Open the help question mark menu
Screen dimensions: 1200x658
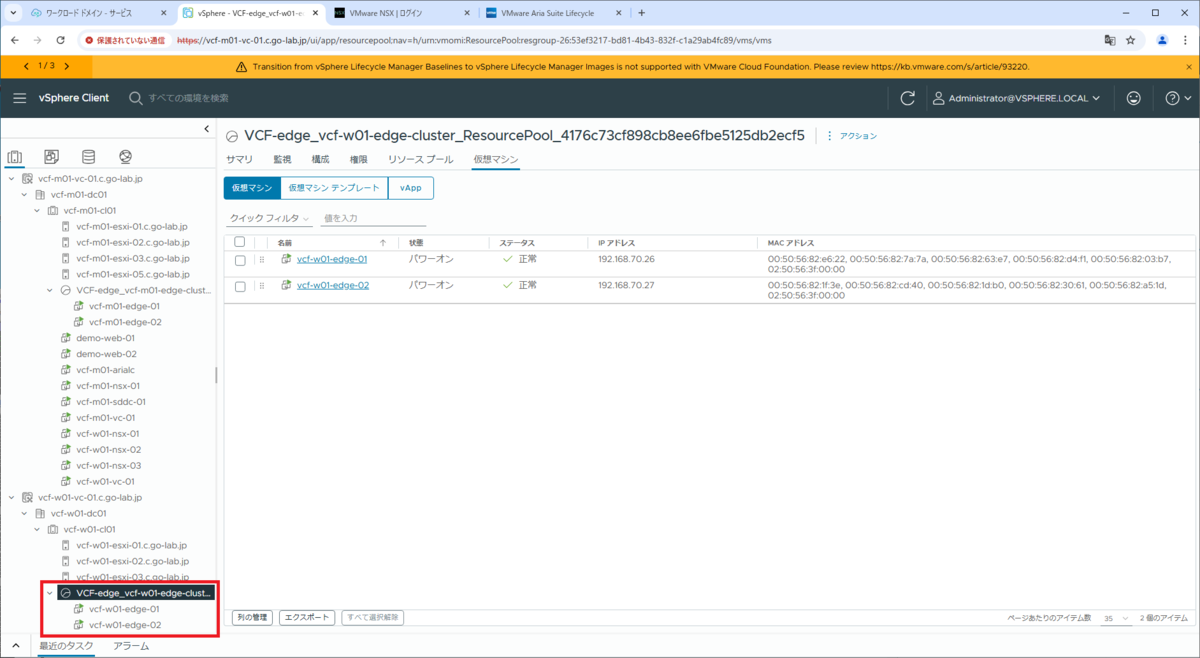[1178, 98]
